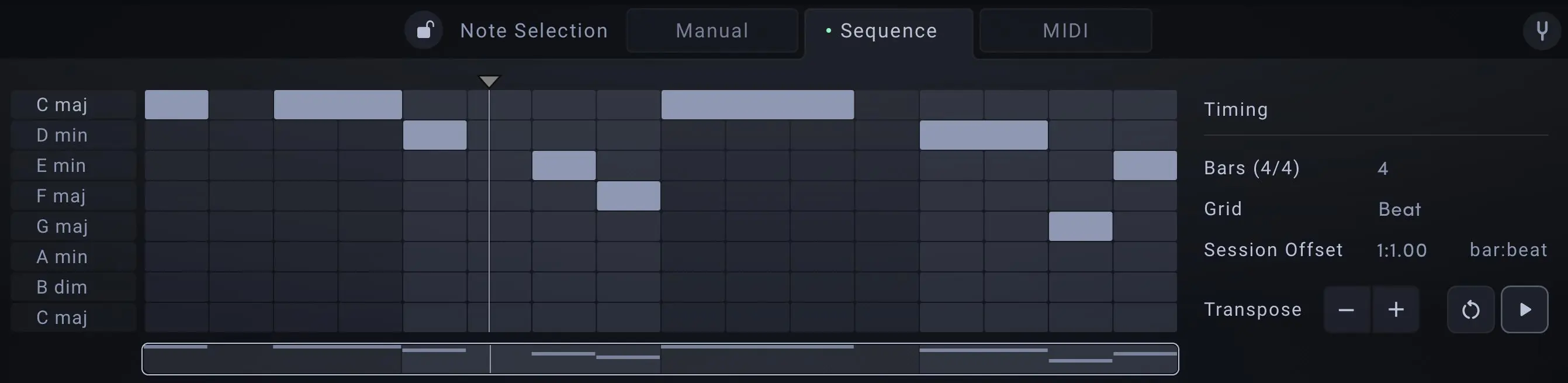
Task: Select the top C maj row label
Action: [x=73, y=105]
